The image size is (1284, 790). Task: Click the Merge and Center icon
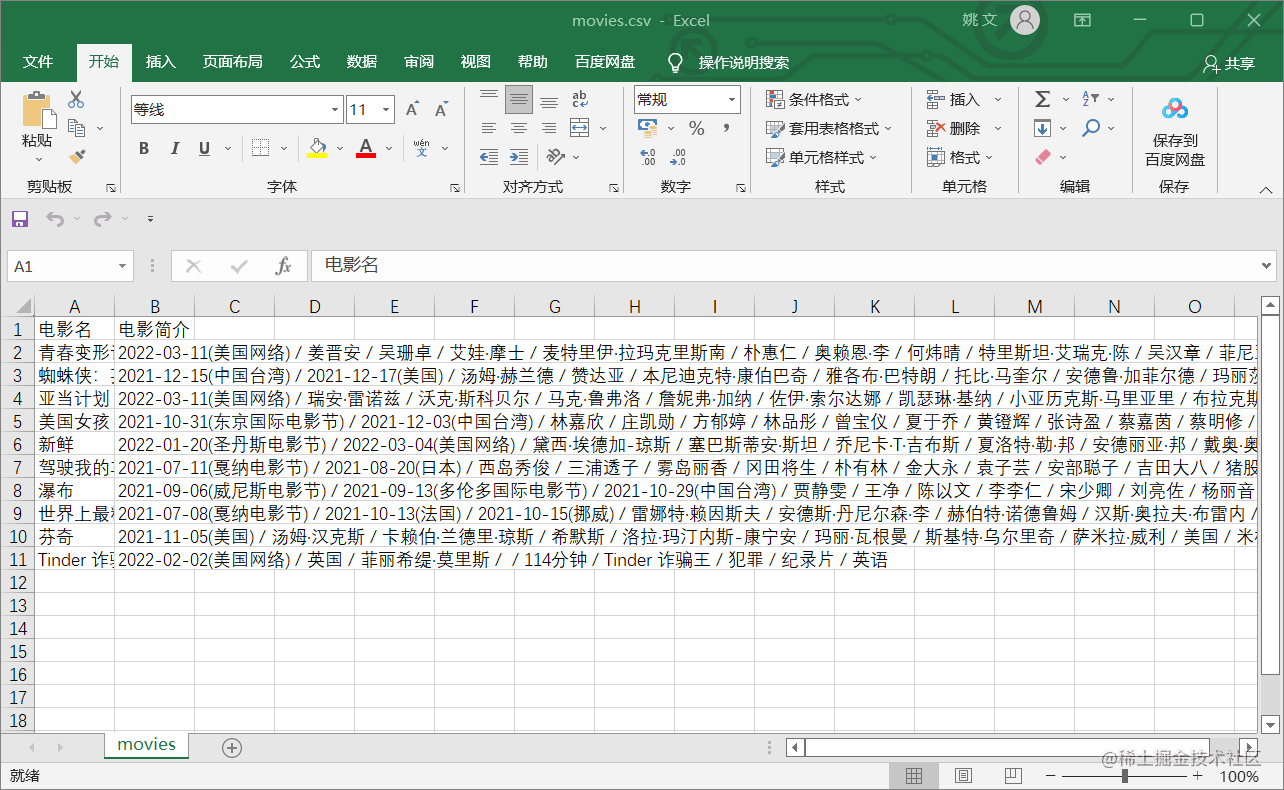[580, 128]
